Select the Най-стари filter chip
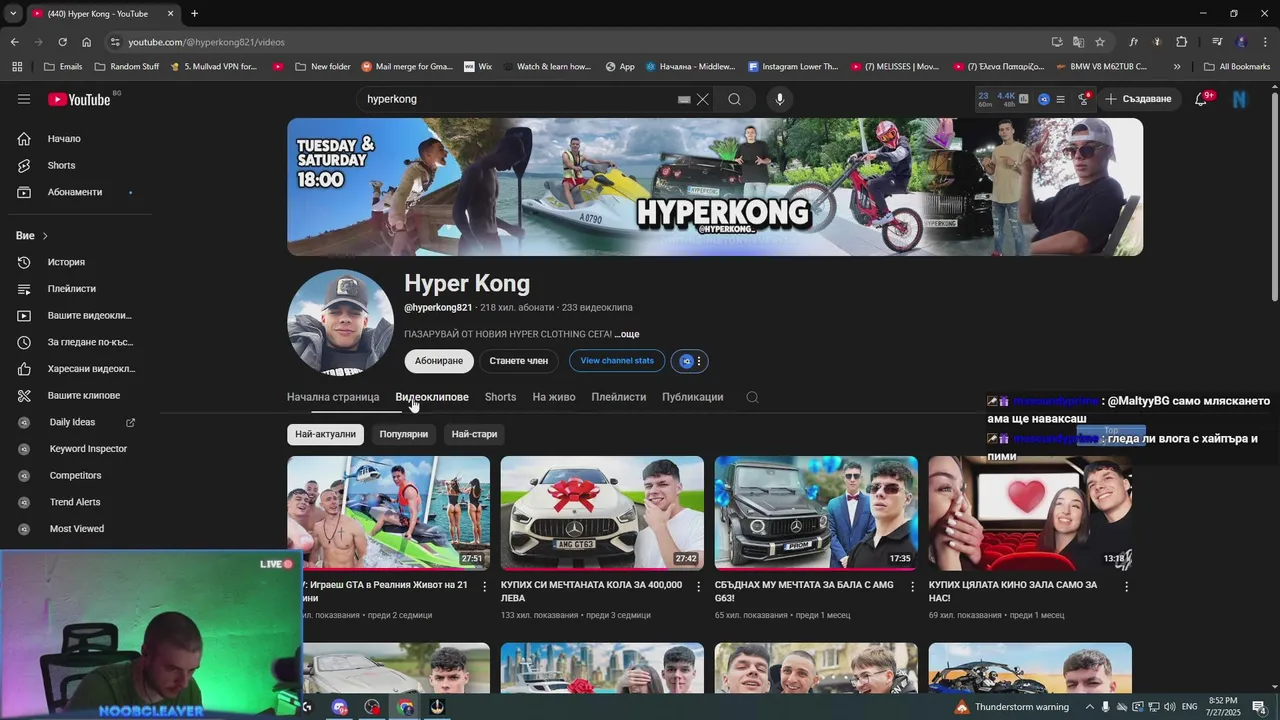 [x=474, y=434]
